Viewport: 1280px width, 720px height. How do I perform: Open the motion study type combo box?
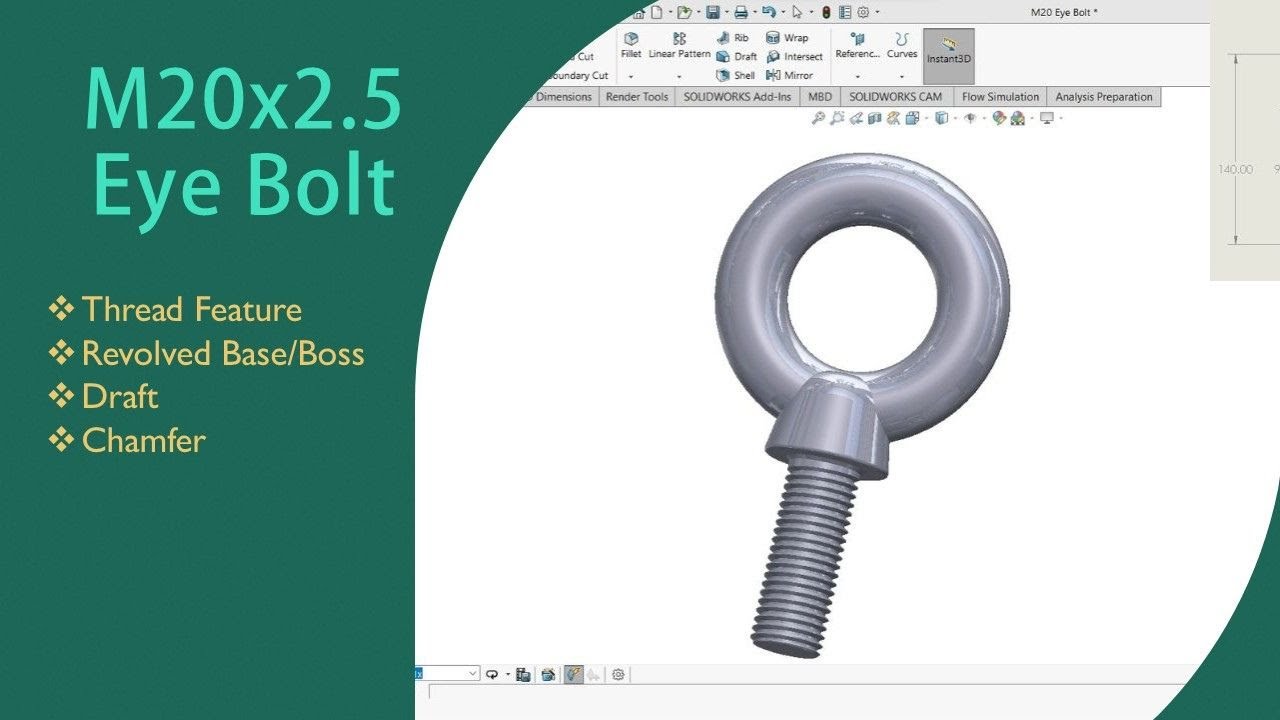point(447,674)
